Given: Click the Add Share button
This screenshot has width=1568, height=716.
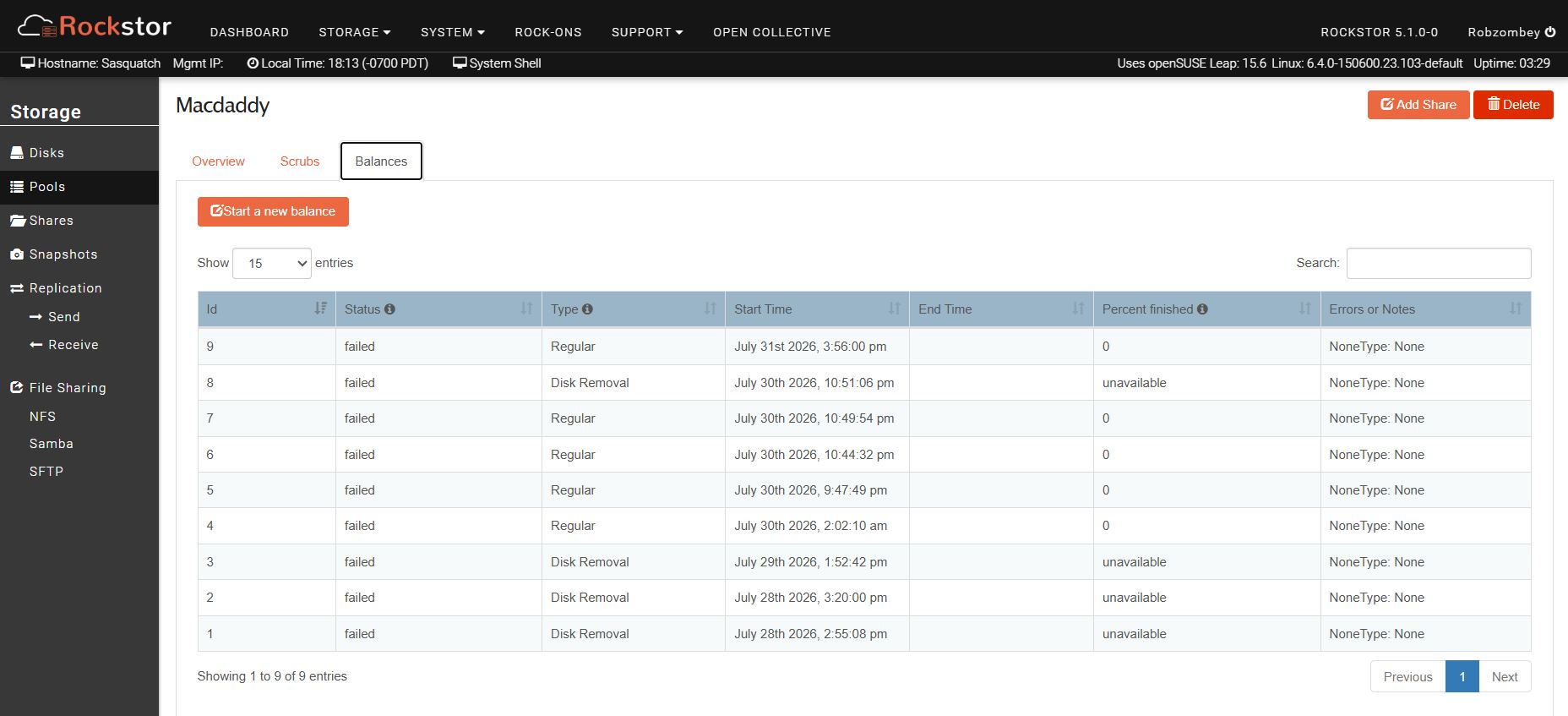Looking at the screenshot, I should pos(1418,105).
